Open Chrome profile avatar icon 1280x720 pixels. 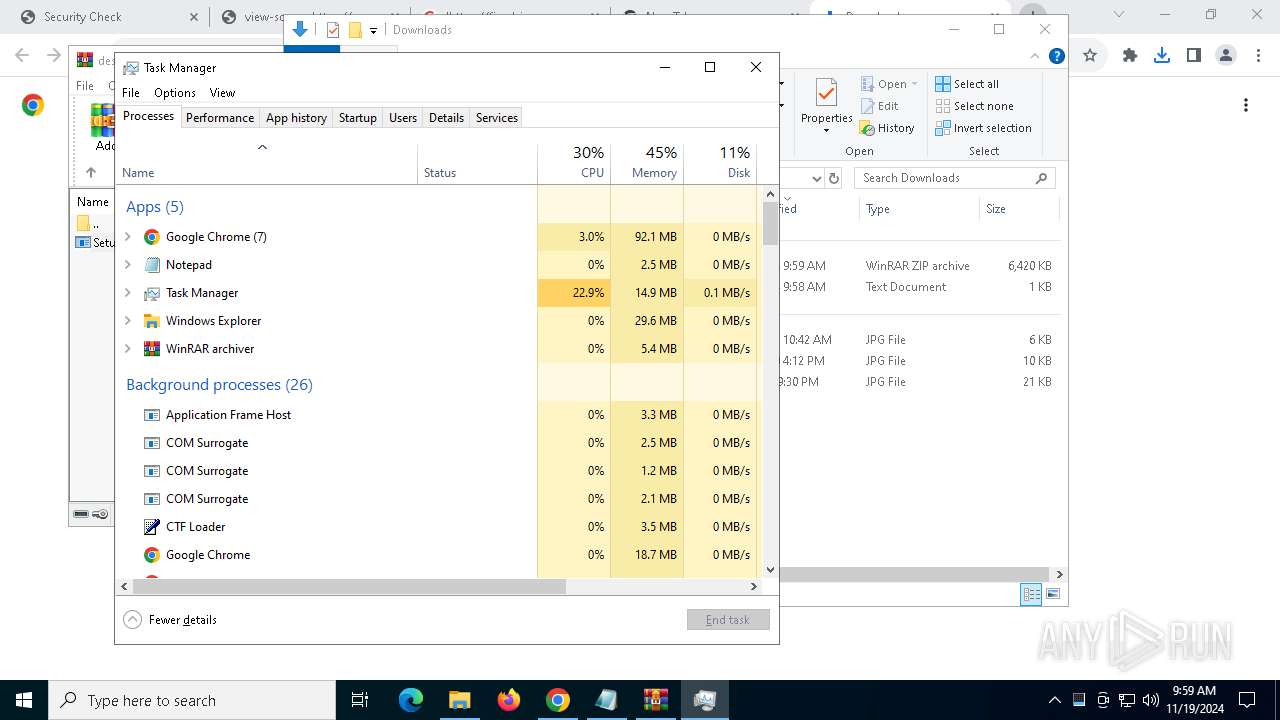1226,56
